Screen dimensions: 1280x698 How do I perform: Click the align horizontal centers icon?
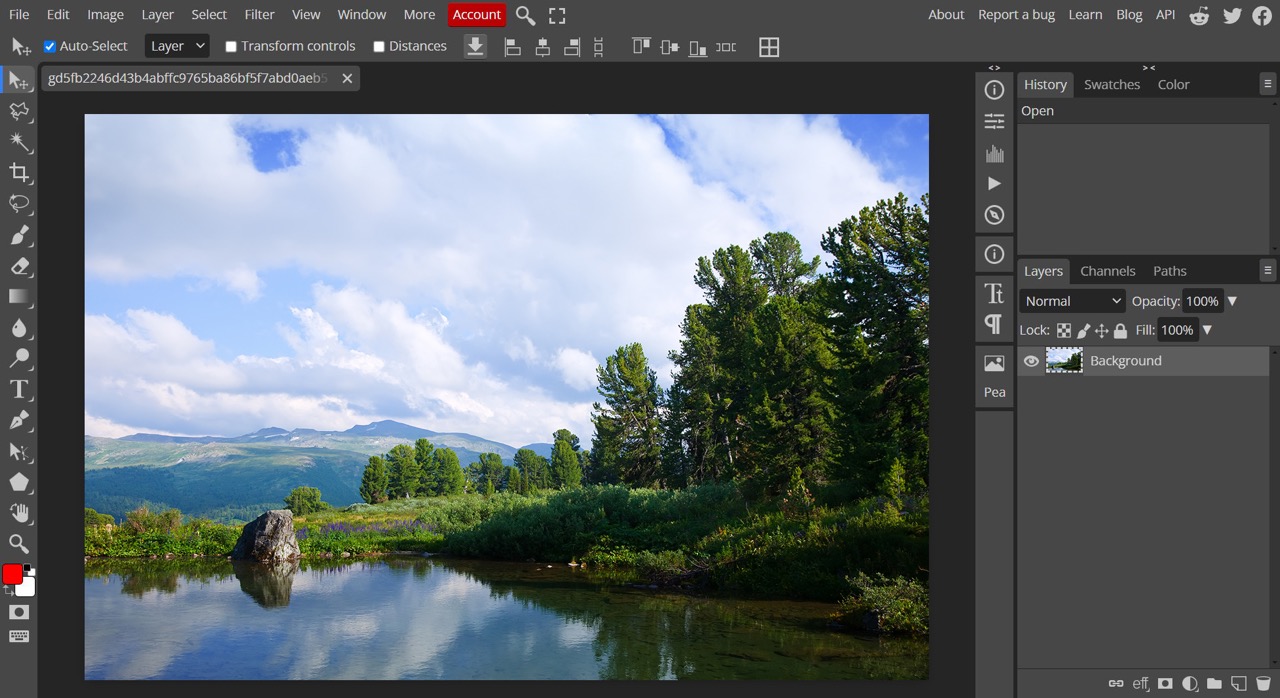point(543,46)
